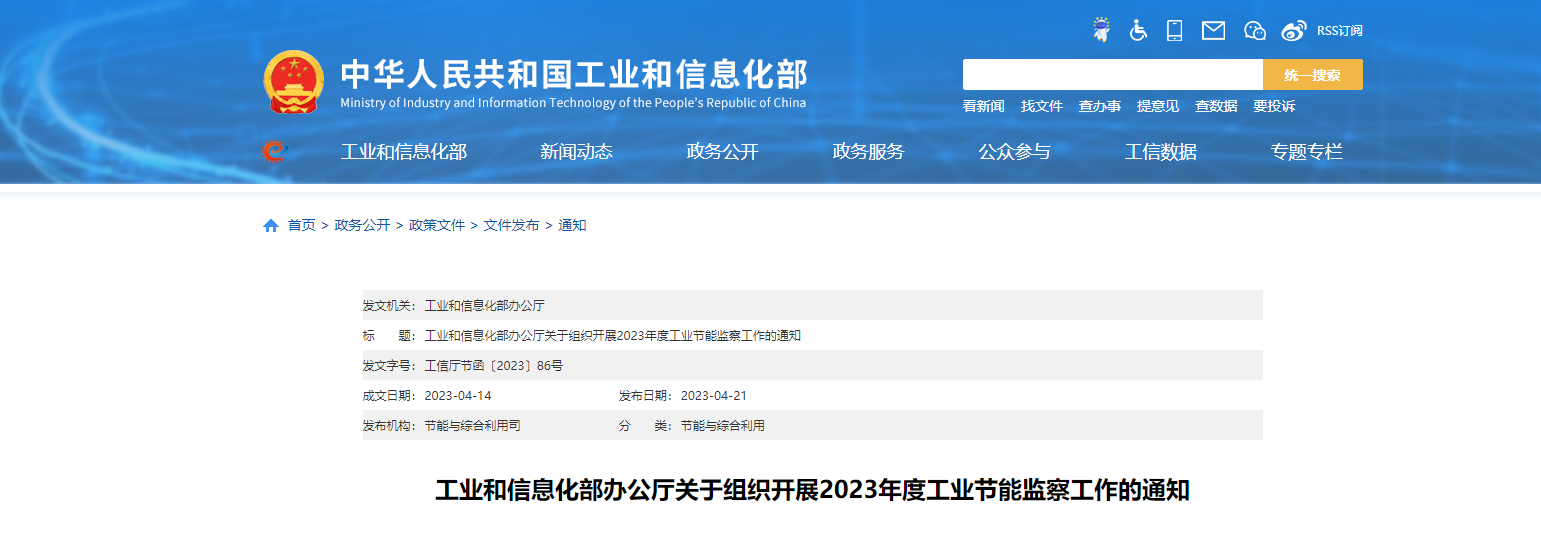
Task: Click the WeChat icon in header
Action: [x=1254, y=30]
